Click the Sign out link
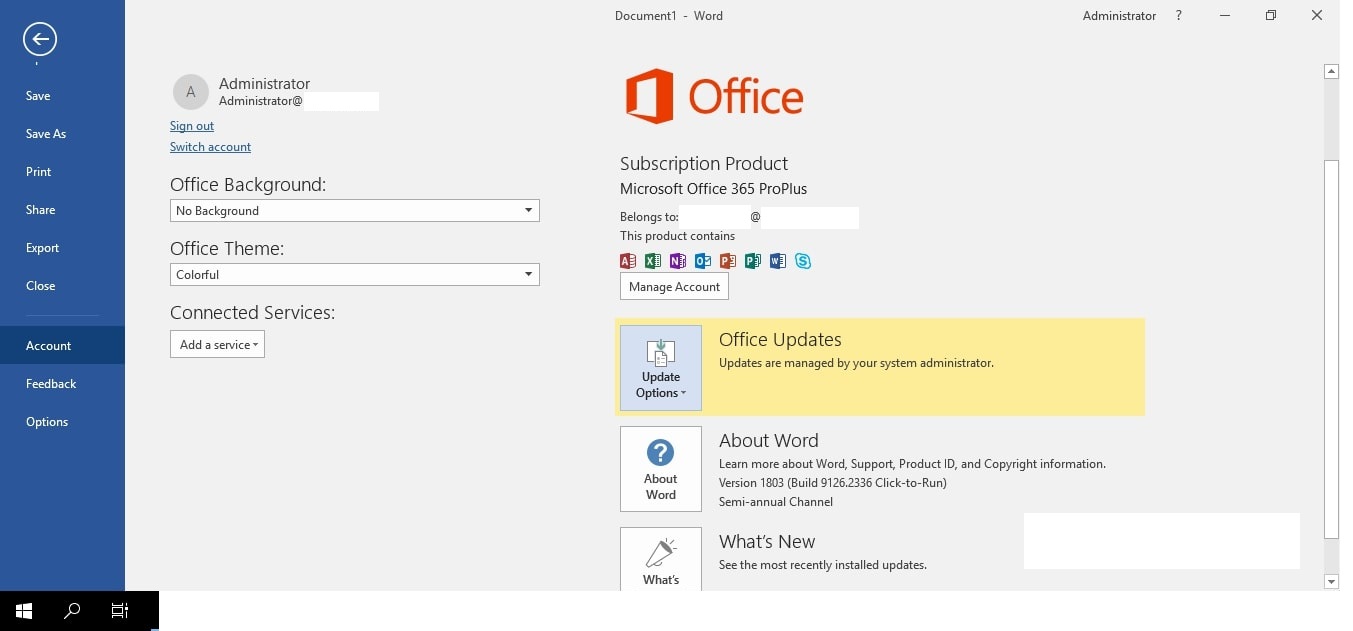Viewport: 1353px width, 631px height. pyautogui.click(x=192, y=126)
